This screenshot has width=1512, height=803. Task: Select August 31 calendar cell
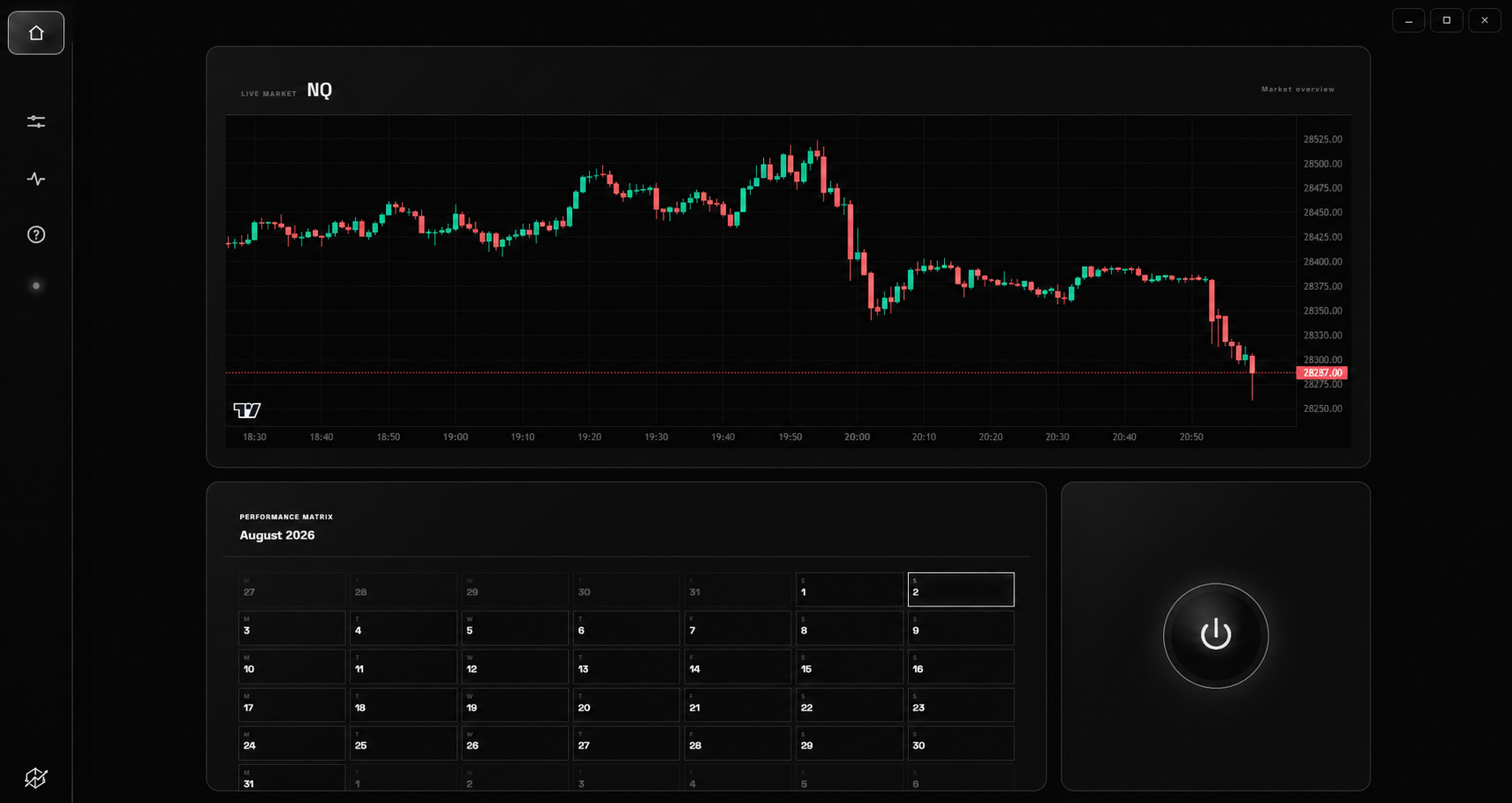click(292, 778)
